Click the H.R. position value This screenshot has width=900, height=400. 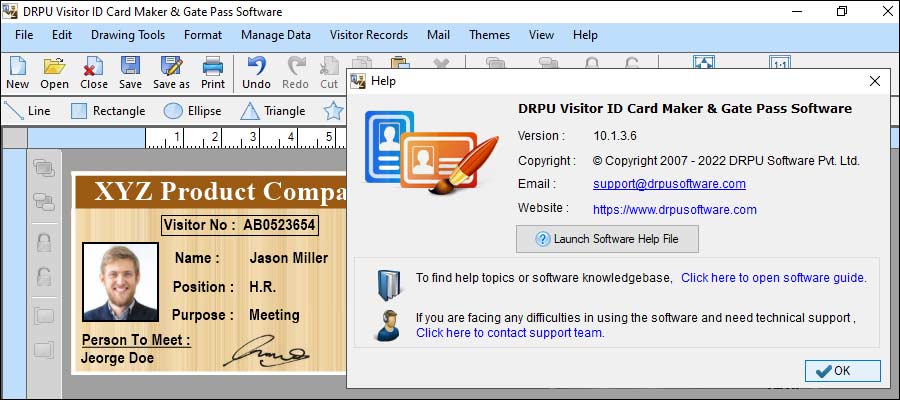tap(263, 287)
